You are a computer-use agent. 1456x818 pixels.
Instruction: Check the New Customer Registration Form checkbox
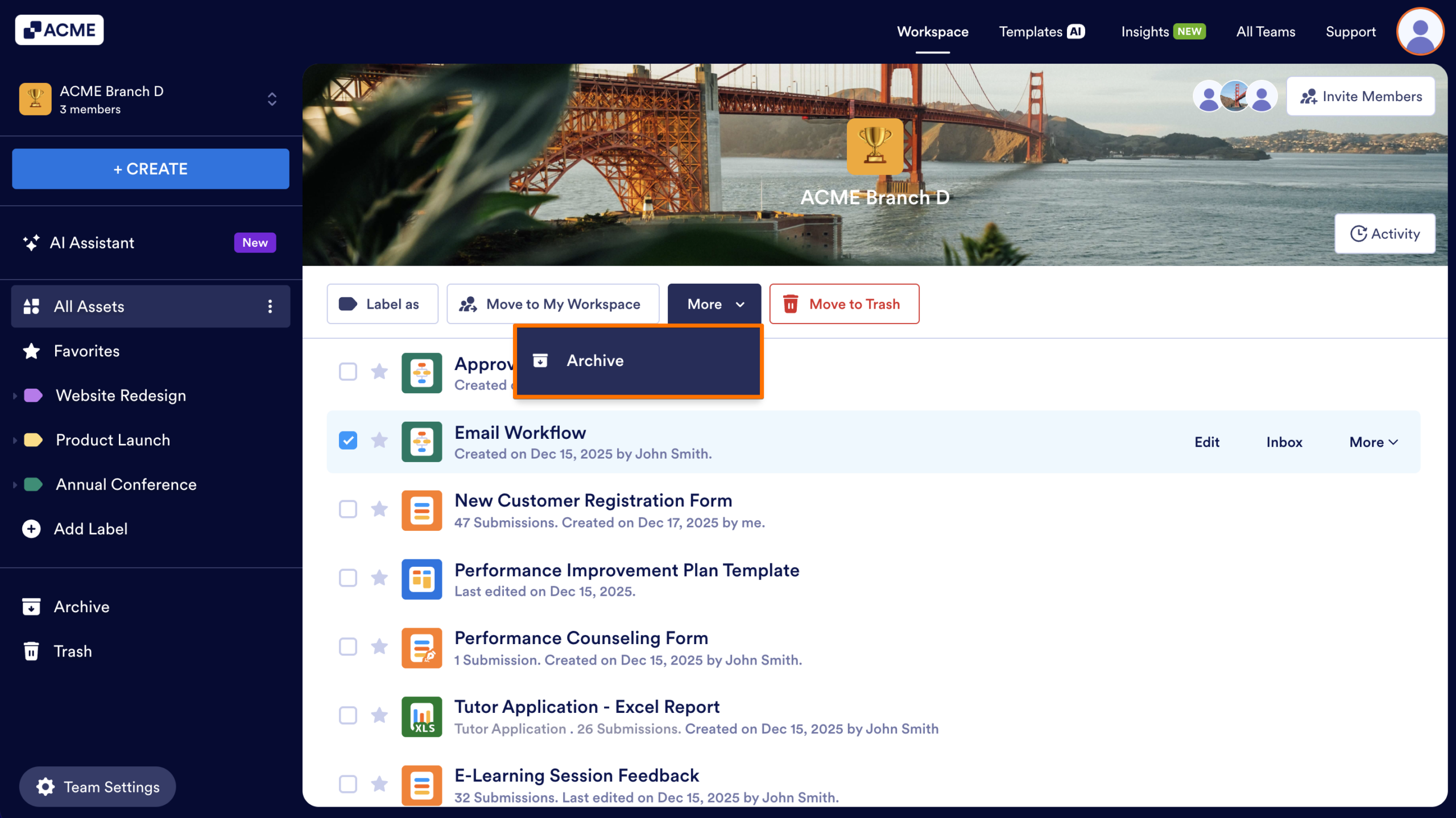[348, 509]
